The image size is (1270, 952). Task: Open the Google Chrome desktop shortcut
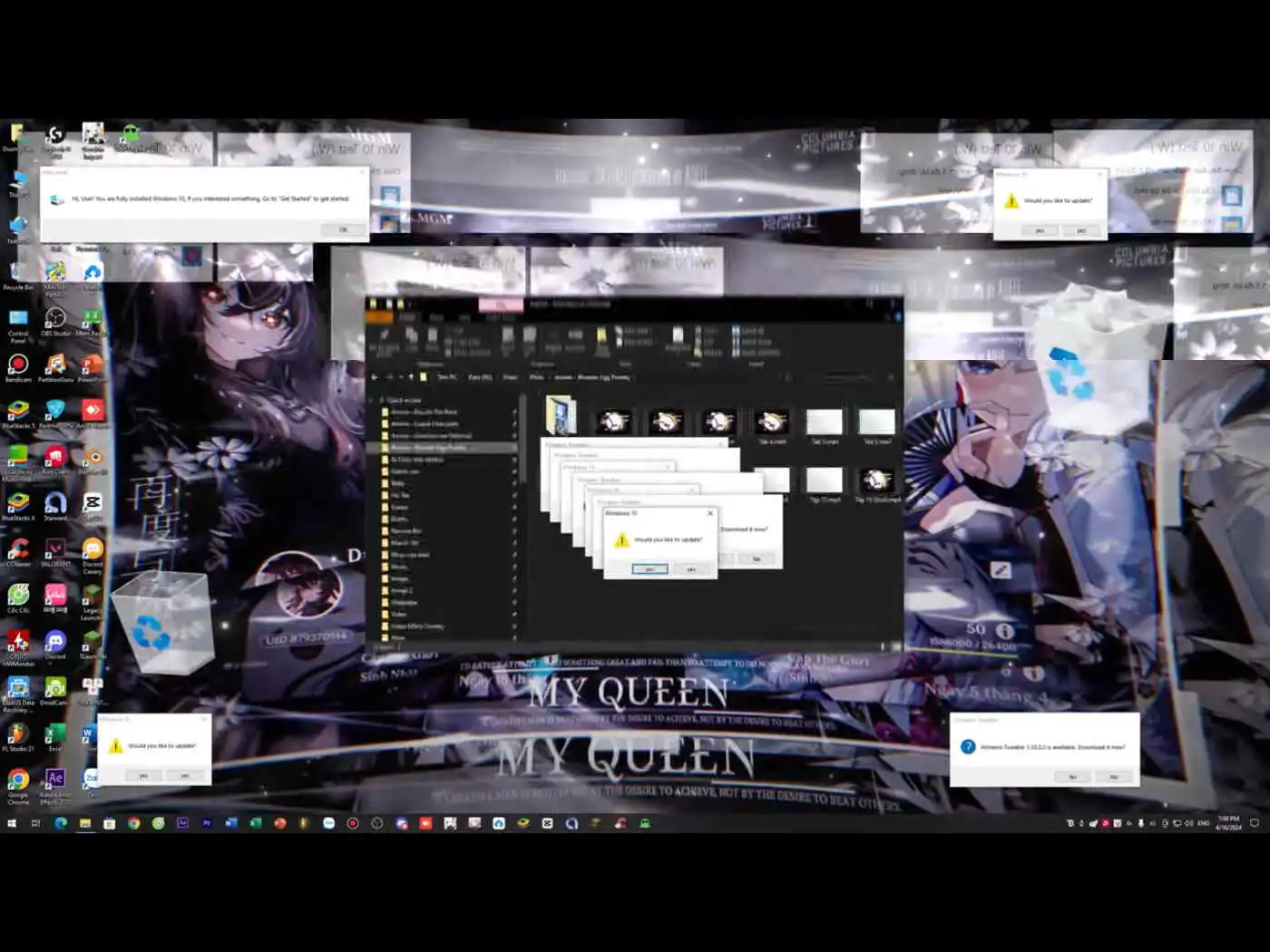coord(18,786)
